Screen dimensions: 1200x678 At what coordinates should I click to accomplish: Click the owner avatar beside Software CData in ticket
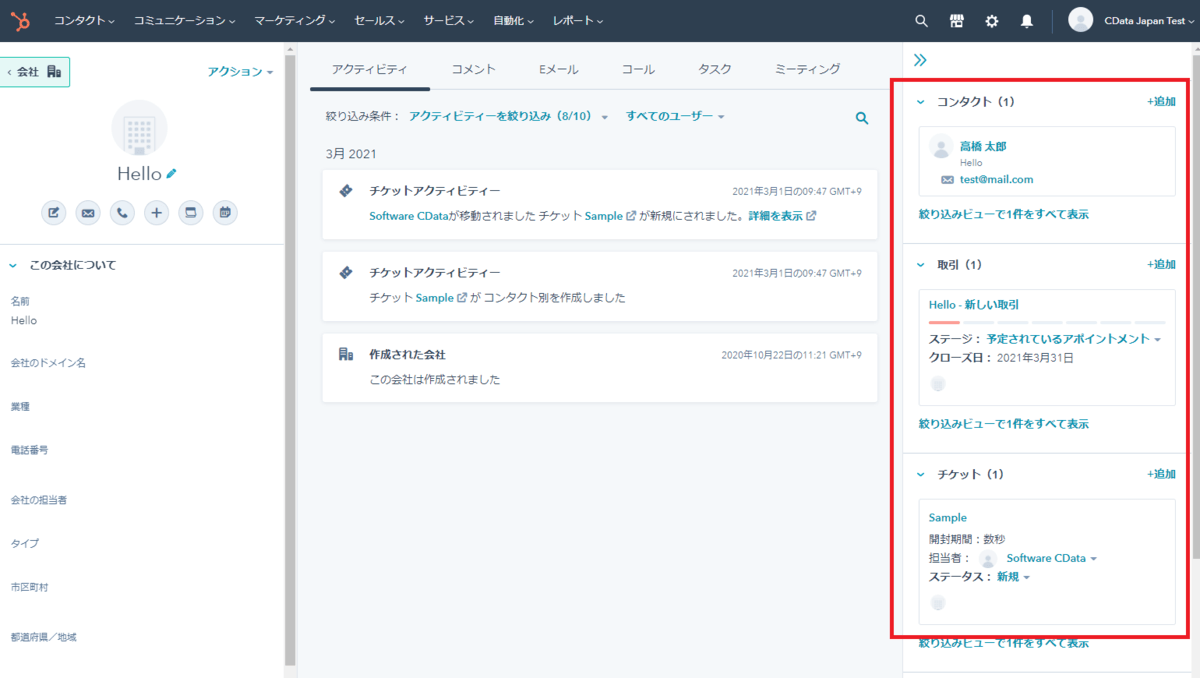pyautogui.click(x=988, y=558)
